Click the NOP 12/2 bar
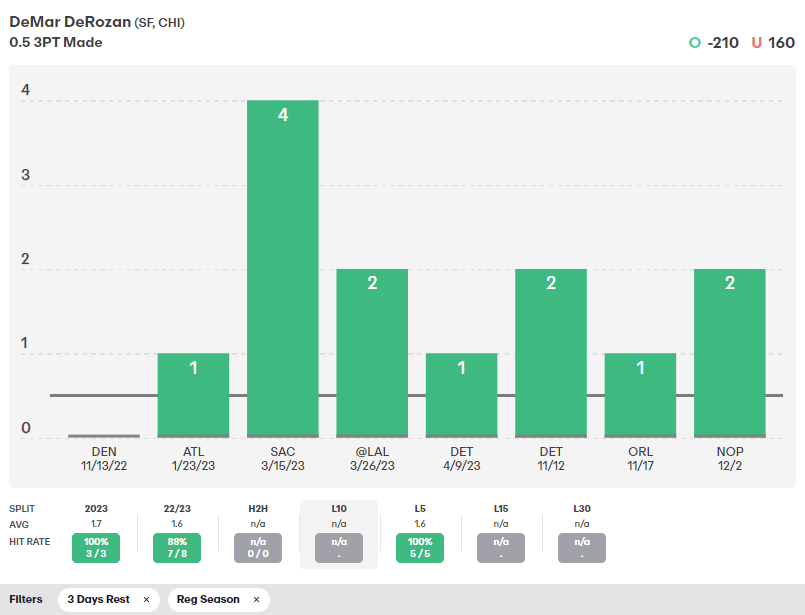This screenshot has width=805, height=615. click(x=730, y=353)
